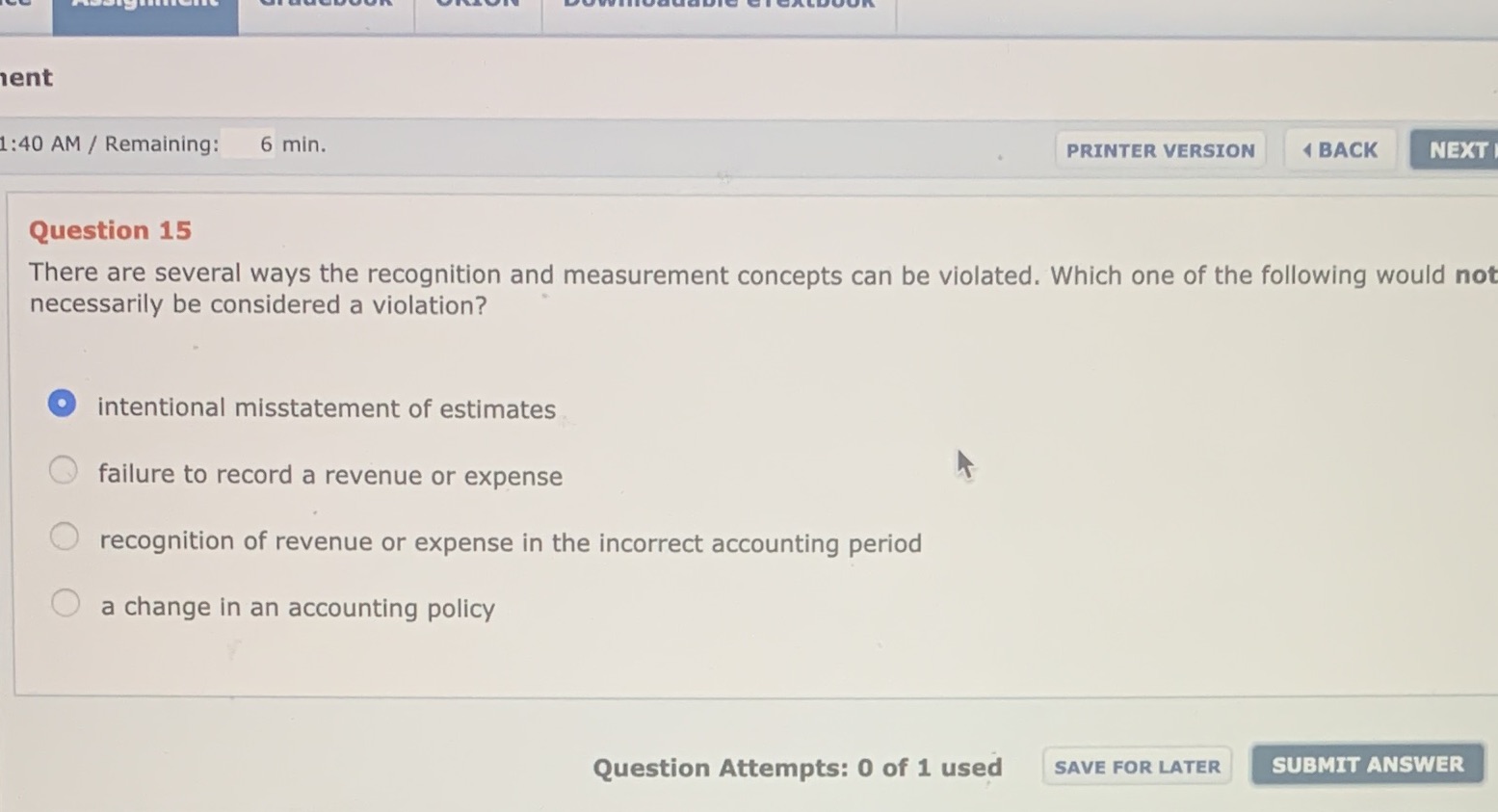Submit your answer
1498x812 pixels.
[x=1366, y=764]
